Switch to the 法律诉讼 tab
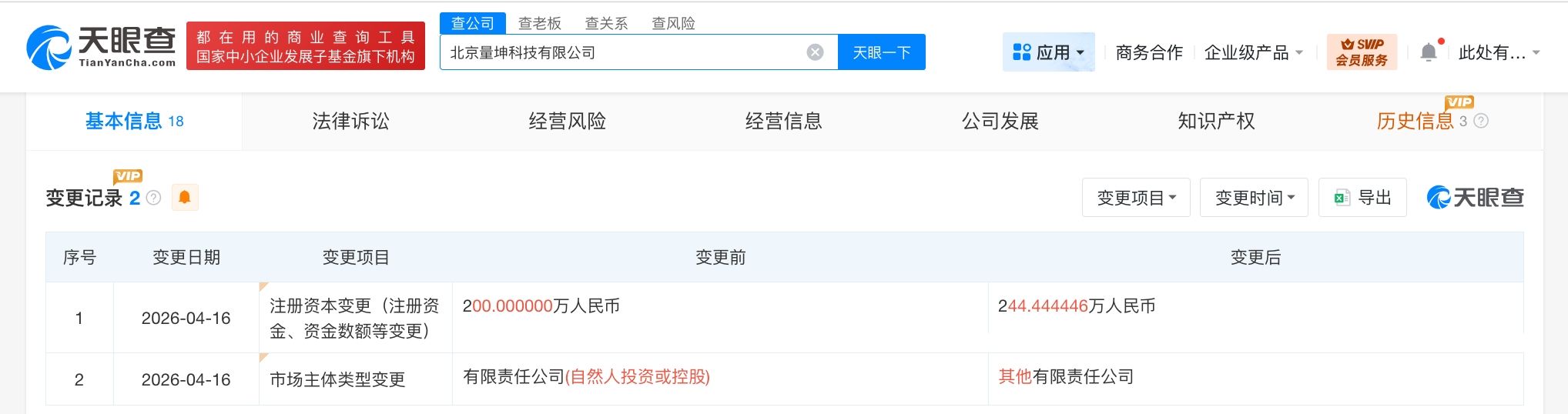 [x=350, y=122]
